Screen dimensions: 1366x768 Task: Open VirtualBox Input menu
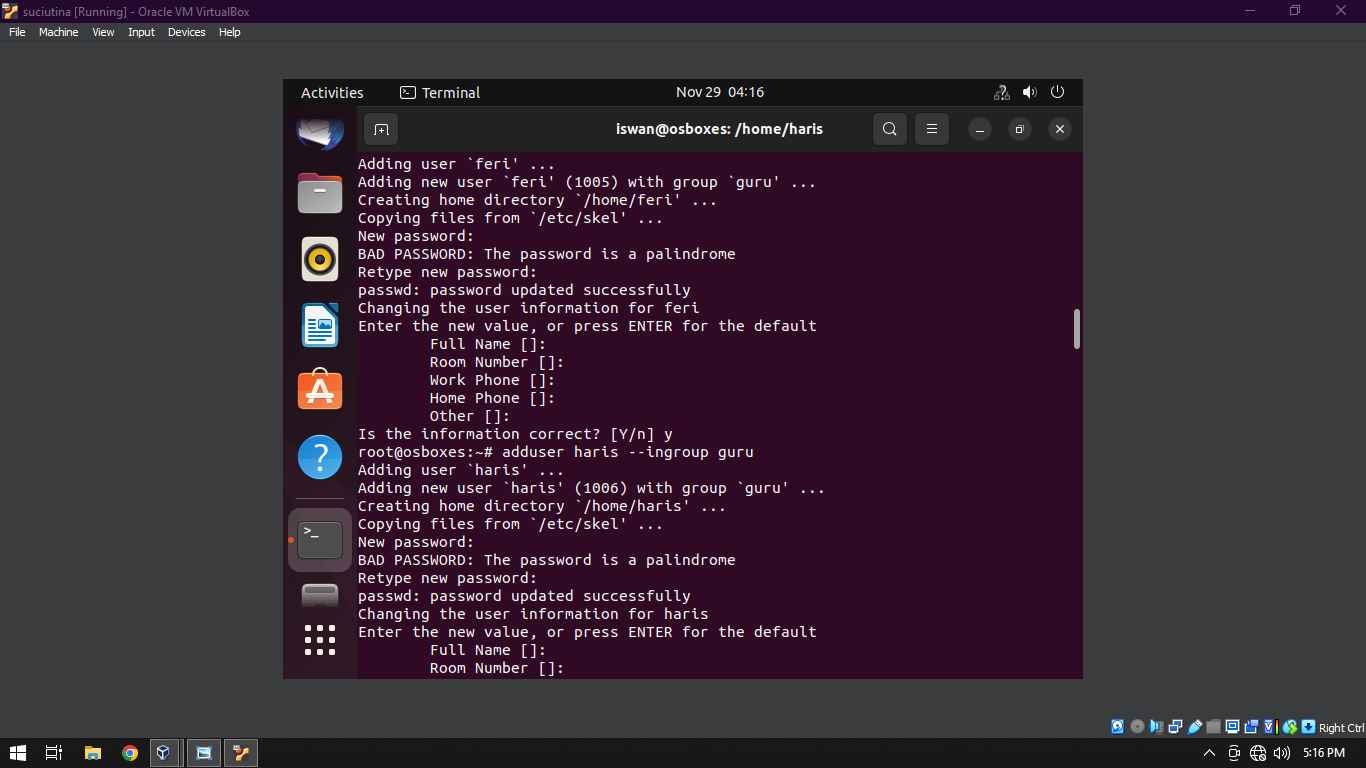point(141,32)
